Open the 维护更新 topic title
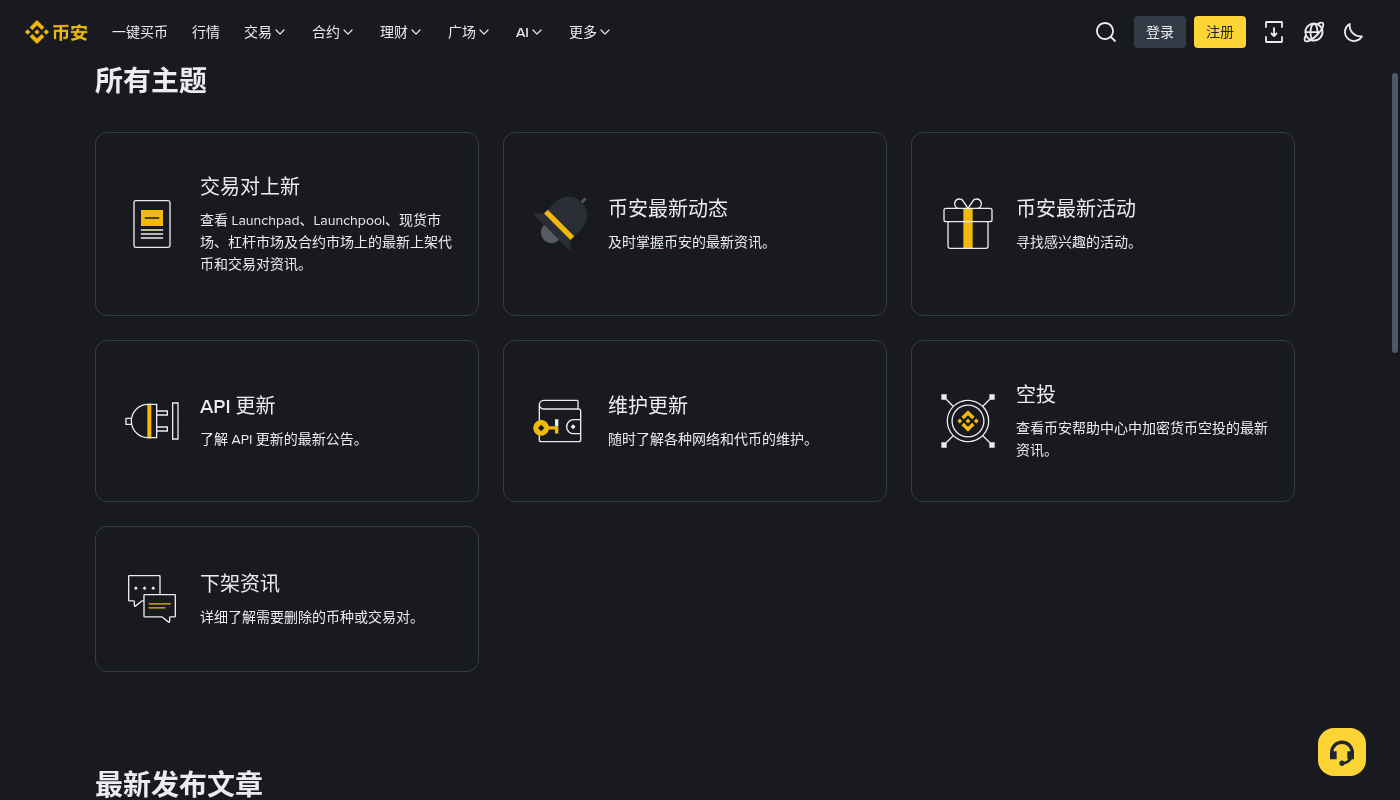Image resolution: width=1400 pixels, height=800 pixels. [648, 405]
